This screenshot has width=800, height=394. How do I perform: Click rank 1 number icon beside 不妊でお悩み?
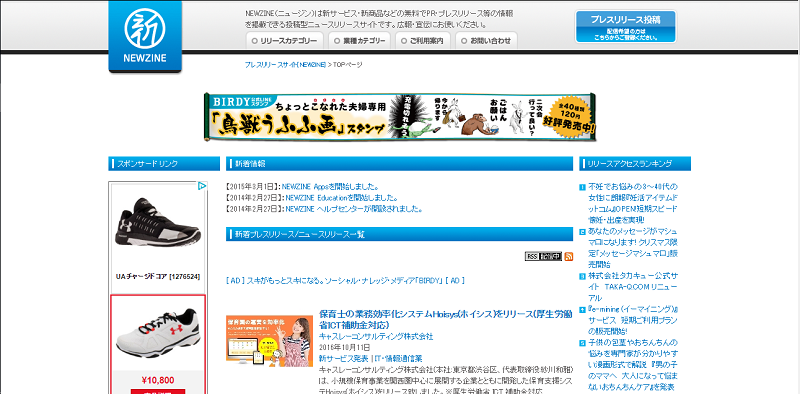tap(583, 187)
